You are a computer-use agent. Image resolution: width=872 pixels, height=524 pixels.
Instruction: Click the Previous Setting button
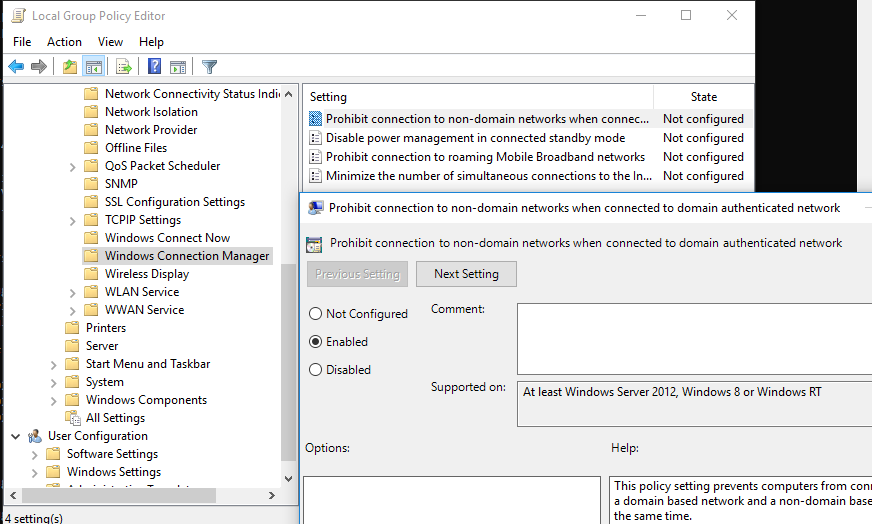(x=358, y=274)
